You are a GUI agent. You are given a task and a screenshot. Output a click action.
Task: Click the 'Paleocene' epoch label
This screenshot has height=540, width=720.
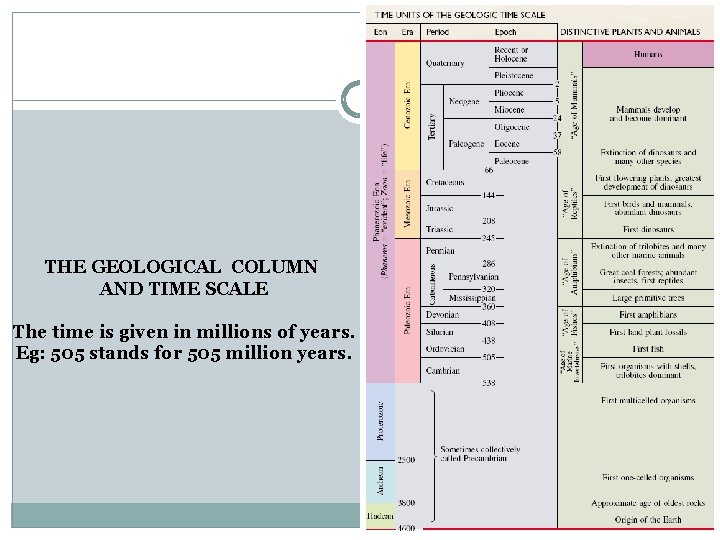[511, 161]
